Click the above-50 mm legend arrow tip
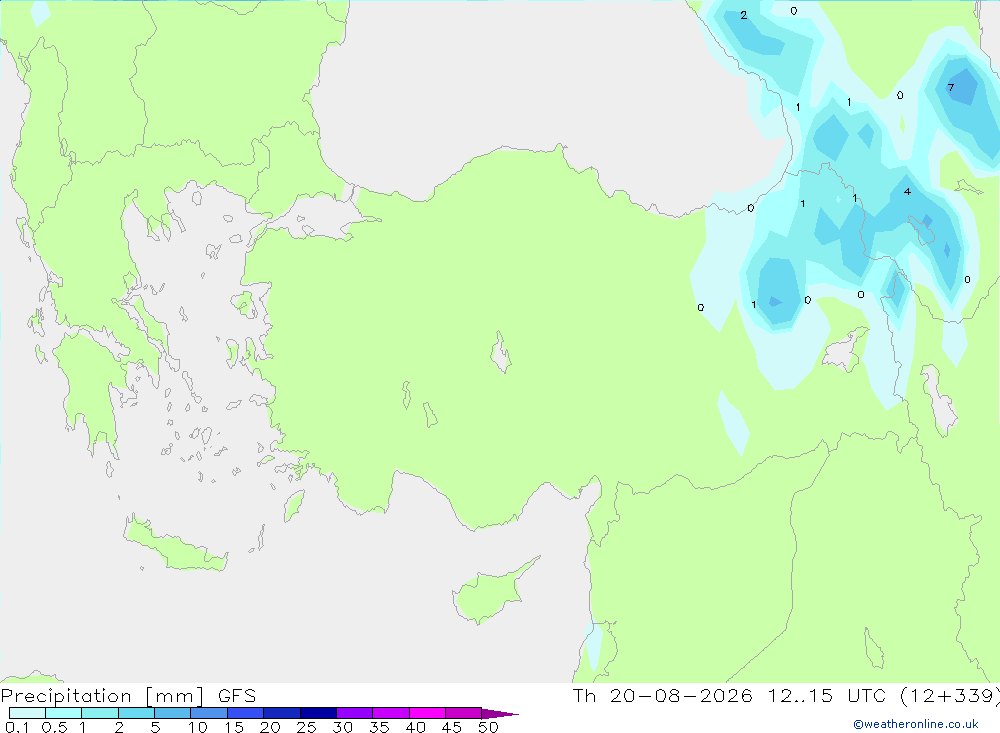Image resolution: width=1000 pixels, height=733 pixels. click(500, 713)
